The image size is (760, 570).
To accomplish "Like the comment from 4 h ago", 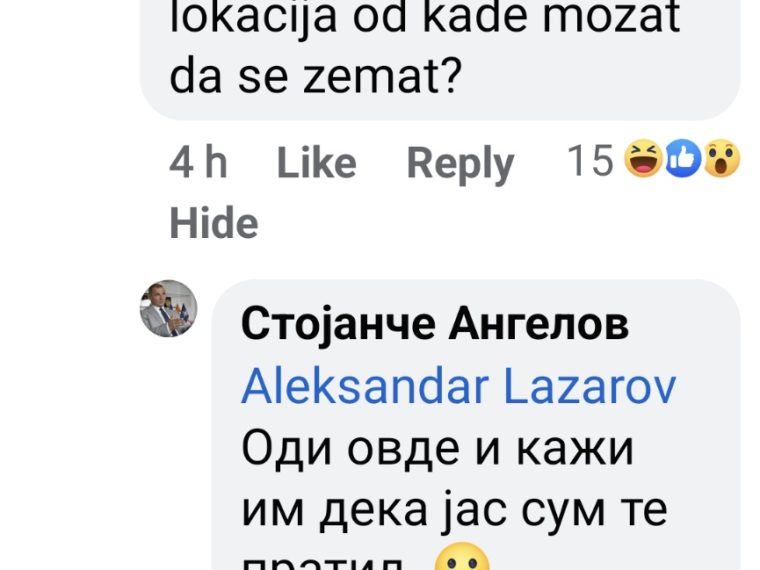I will 317,163.
